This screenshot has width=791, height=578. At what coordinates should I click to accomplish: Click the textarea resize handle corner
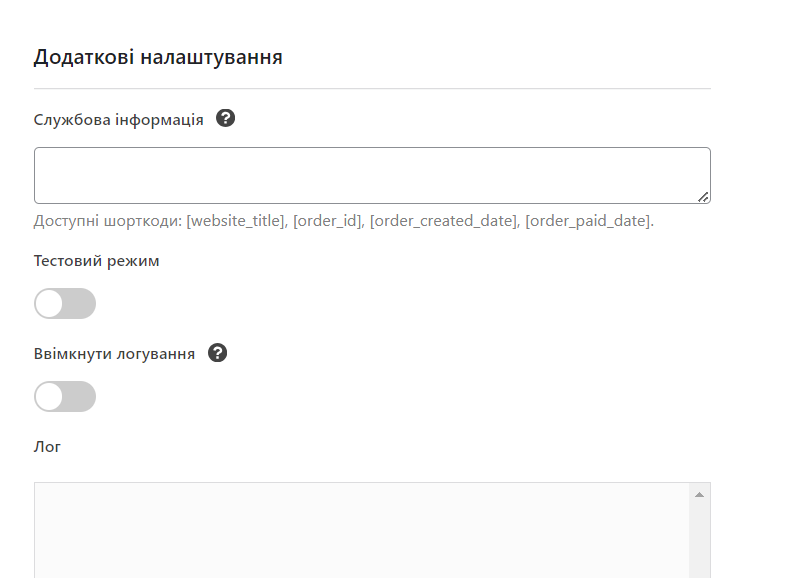click(x=703, y=197)
